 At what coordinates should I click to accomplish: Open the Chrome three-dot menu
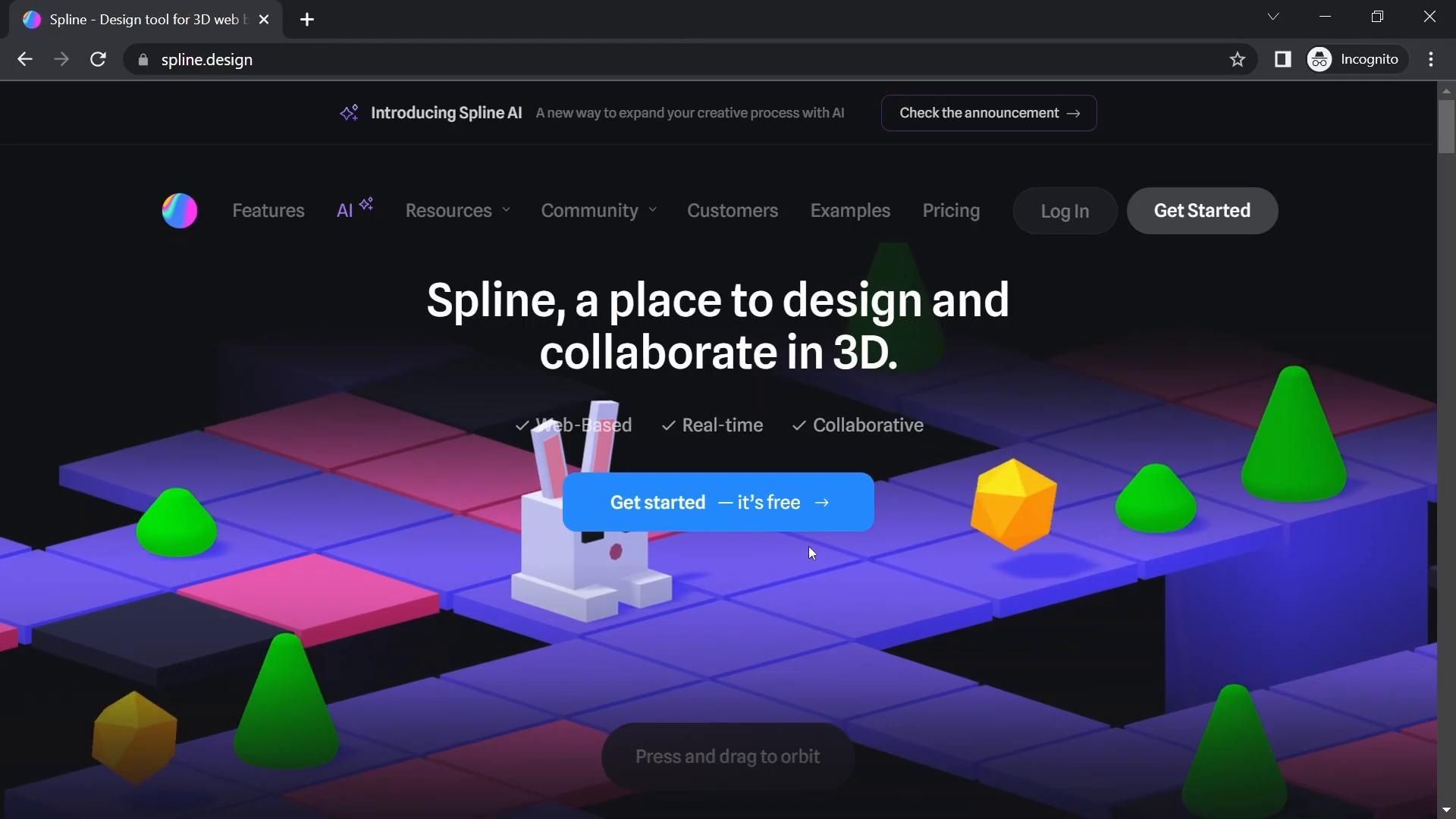[x=1430, y=59]
